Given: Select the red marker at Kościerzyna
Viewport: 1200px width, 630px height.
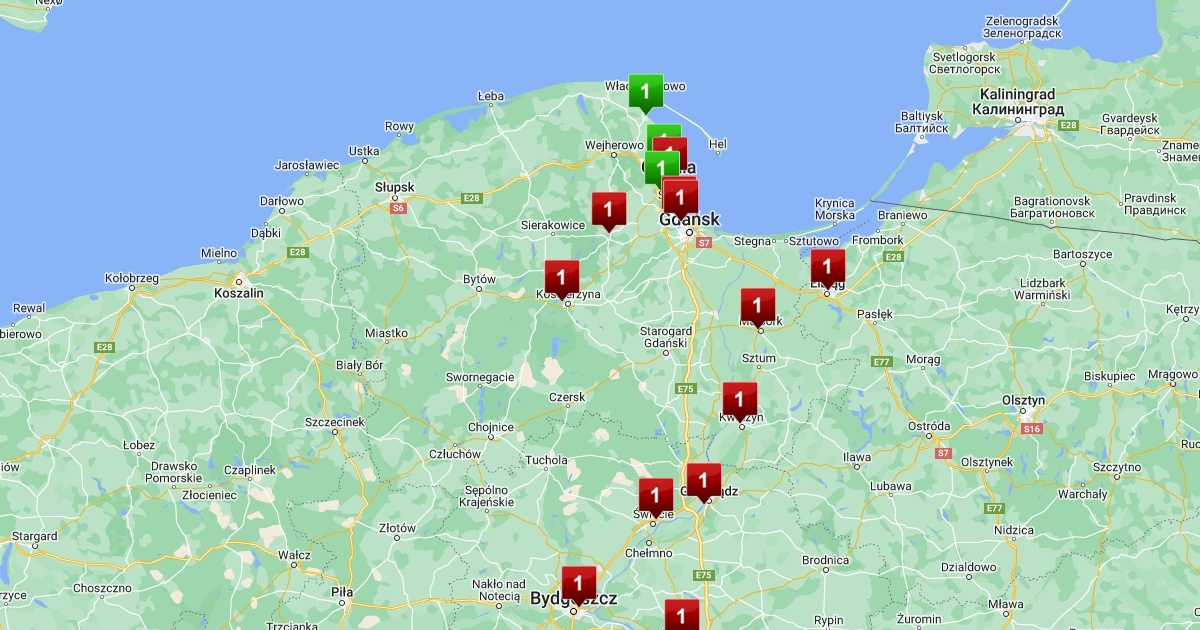Looking at the screenshot, I should pyautogui.click(x=561, y=277).
